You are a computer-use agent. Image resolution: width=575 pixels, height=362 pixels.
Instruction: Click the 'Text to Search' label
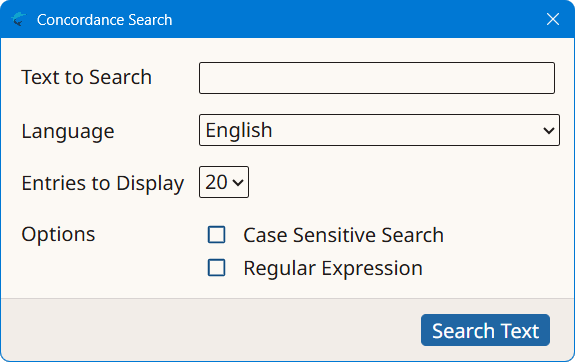[x=87, y=77]
